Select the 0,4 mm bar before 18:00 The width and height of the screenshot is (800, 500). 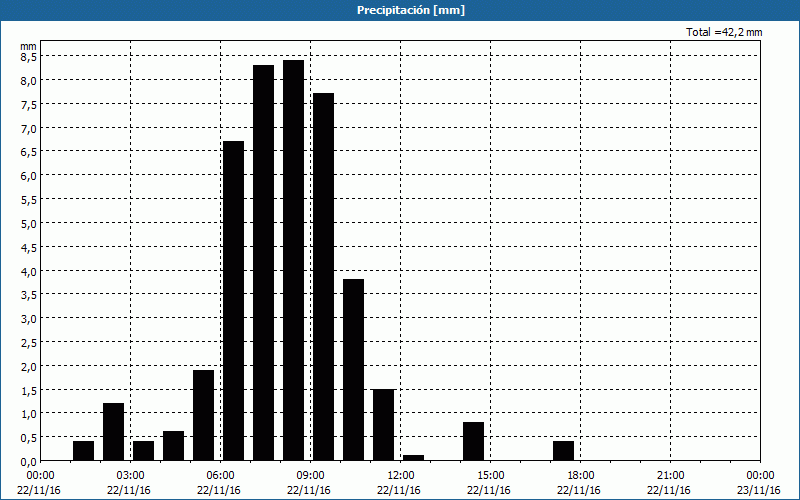(563, 451)
